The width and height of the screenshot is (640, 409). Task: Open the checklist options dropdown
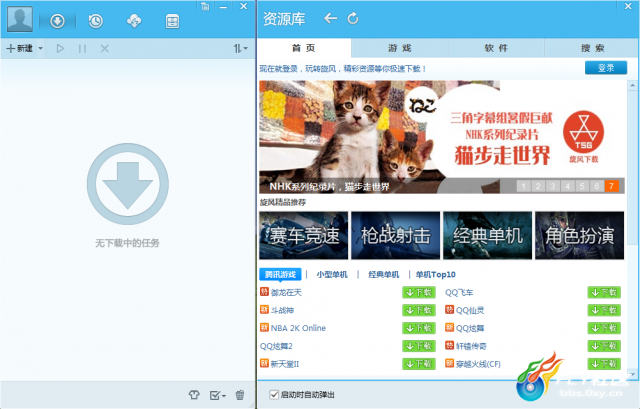tap(218, 395)
